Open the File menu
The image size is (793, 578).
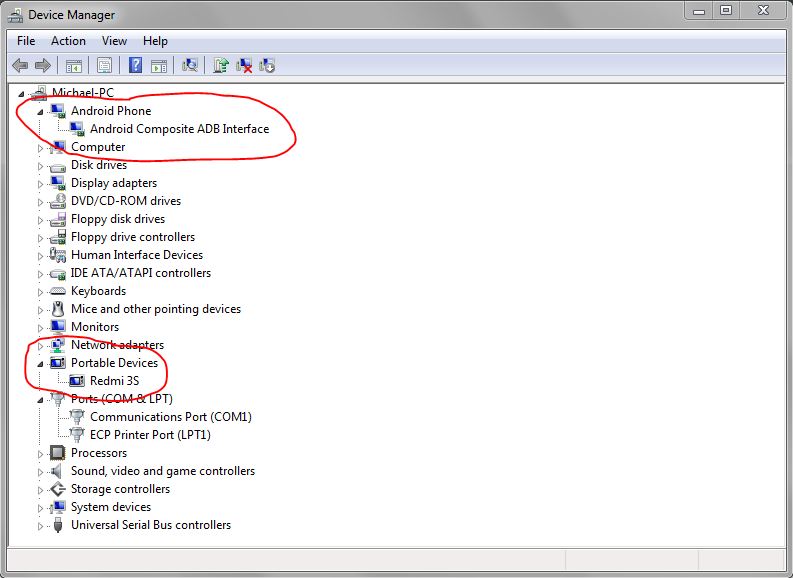click(x=26, y=41)
